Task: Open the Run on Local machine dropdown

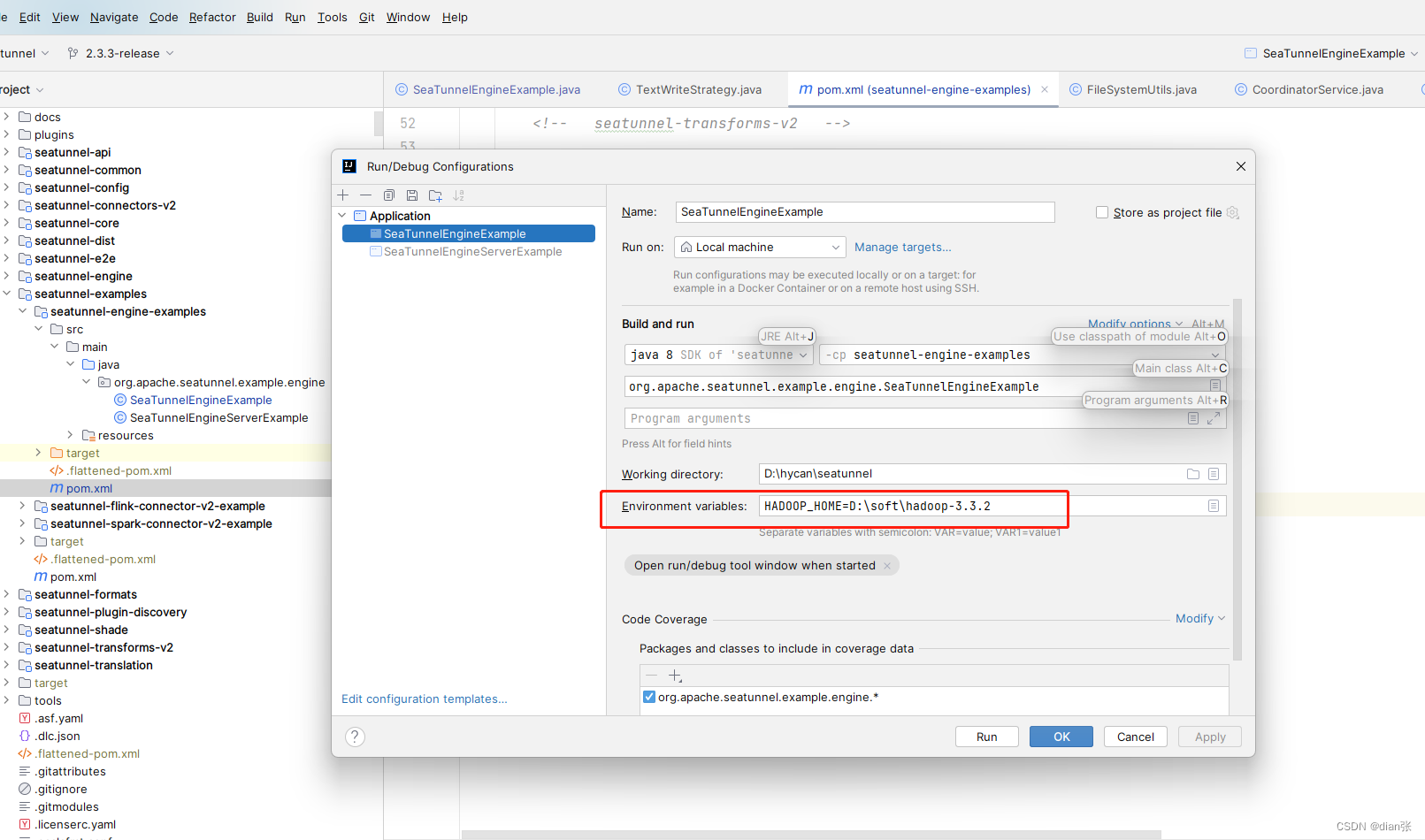Action: (760, 247)
